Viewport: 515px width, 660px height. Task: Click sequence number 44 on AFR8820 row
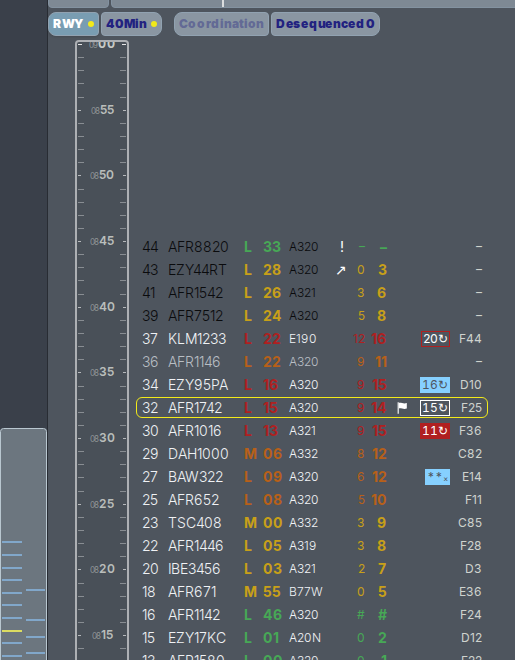150,247
